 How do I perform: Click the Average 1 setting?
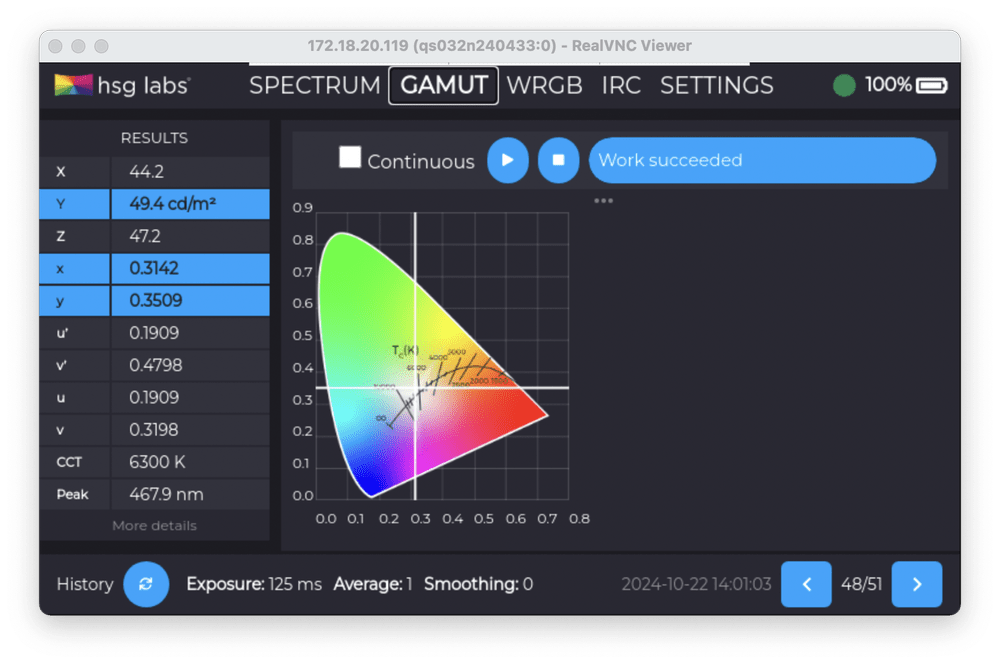373,584
